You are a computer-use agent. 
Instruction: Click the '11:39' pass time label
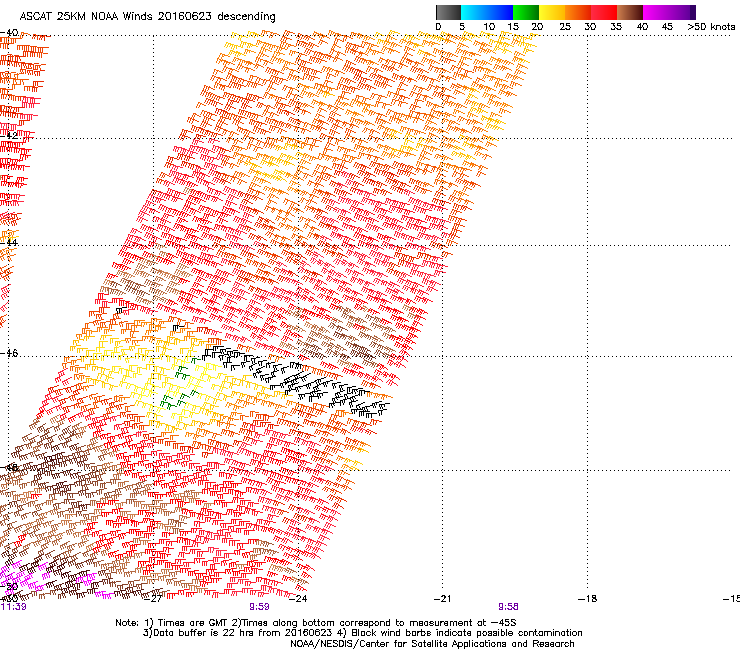pos(13,607)
